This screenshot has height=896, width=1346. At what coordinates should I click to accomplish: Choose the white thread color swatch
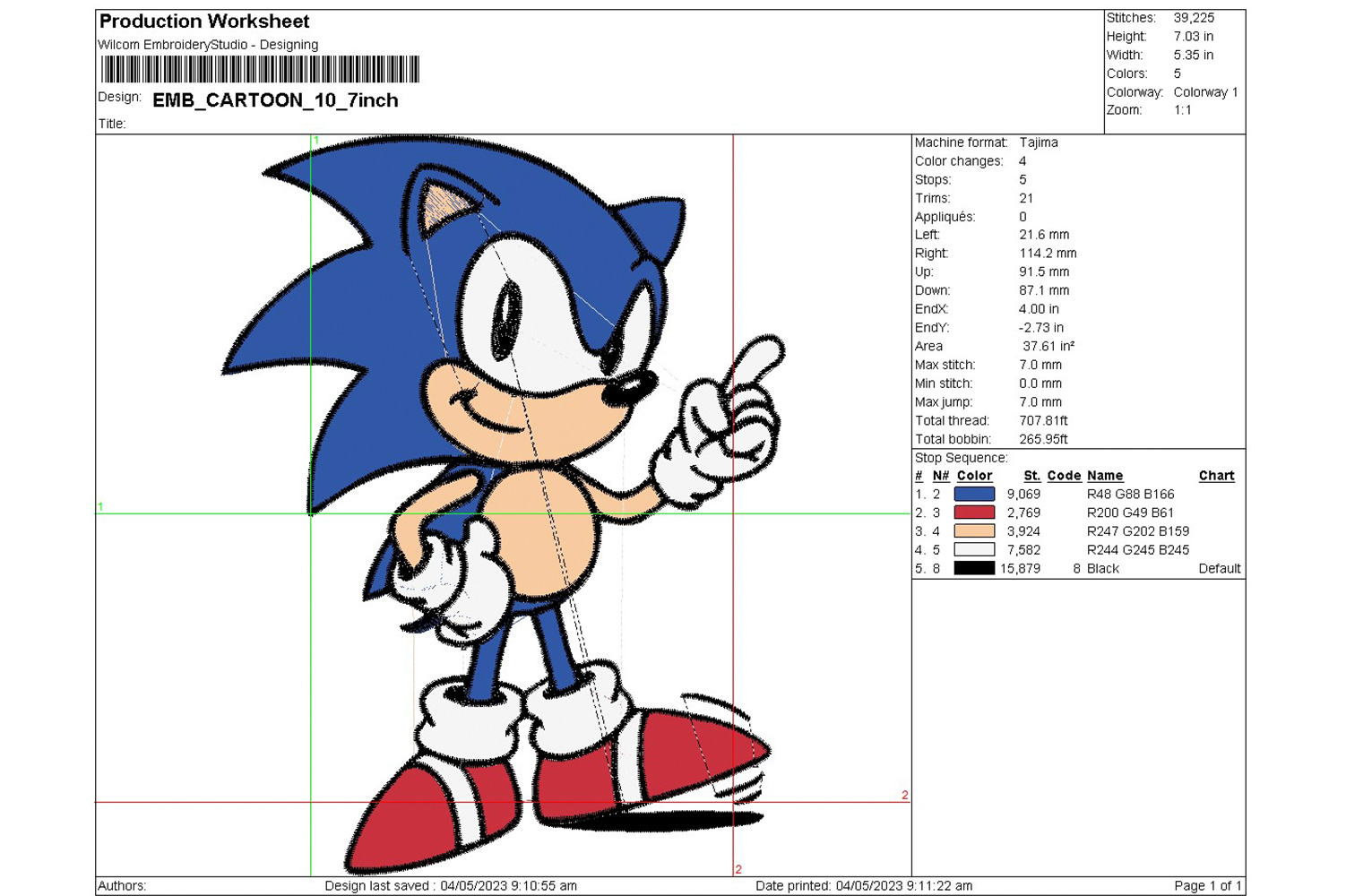point(974,550)
